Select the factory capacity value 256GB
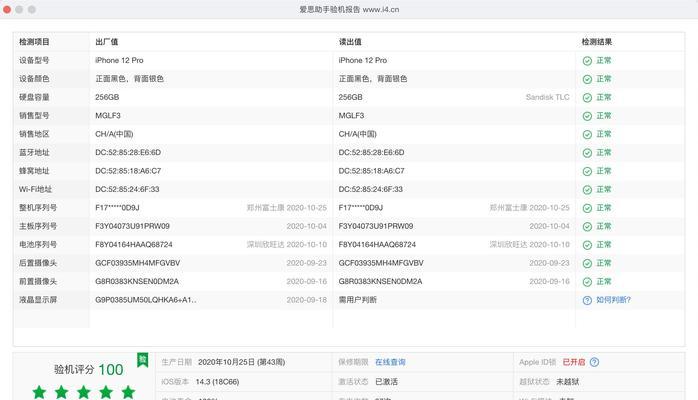This screenshot has height=400, width=698. 107,97
